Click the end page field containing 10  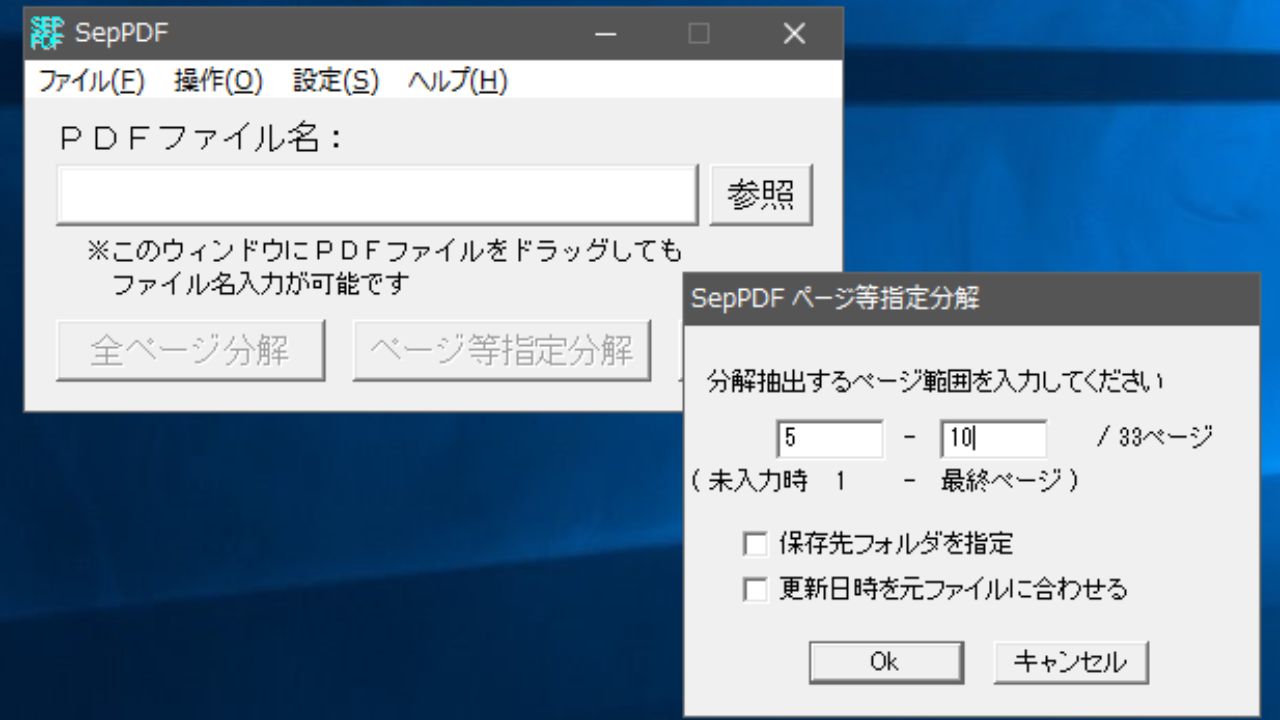[x=993, y=438]
